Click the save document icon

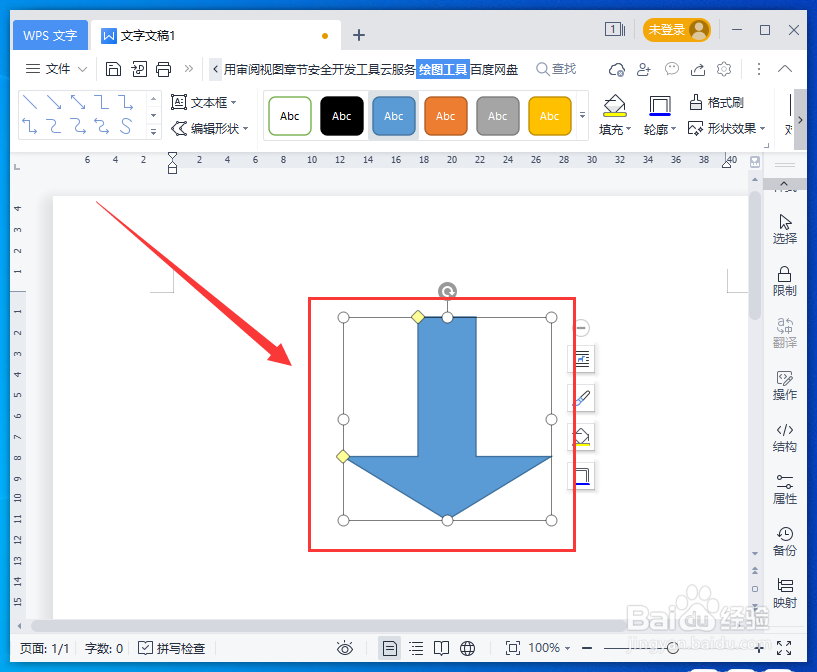(112, 69)
